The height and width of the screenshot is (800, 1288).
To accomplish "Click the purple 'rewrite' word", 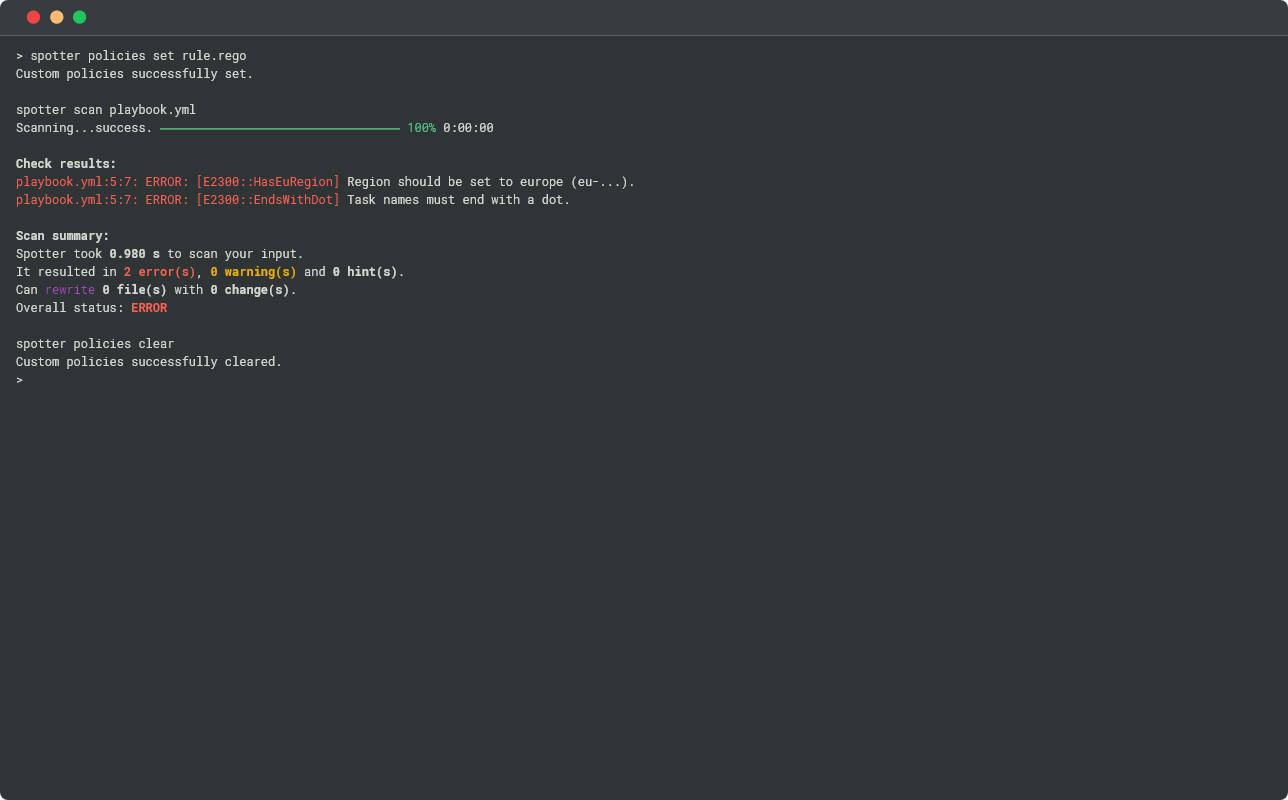I will [x=70, y=290].
